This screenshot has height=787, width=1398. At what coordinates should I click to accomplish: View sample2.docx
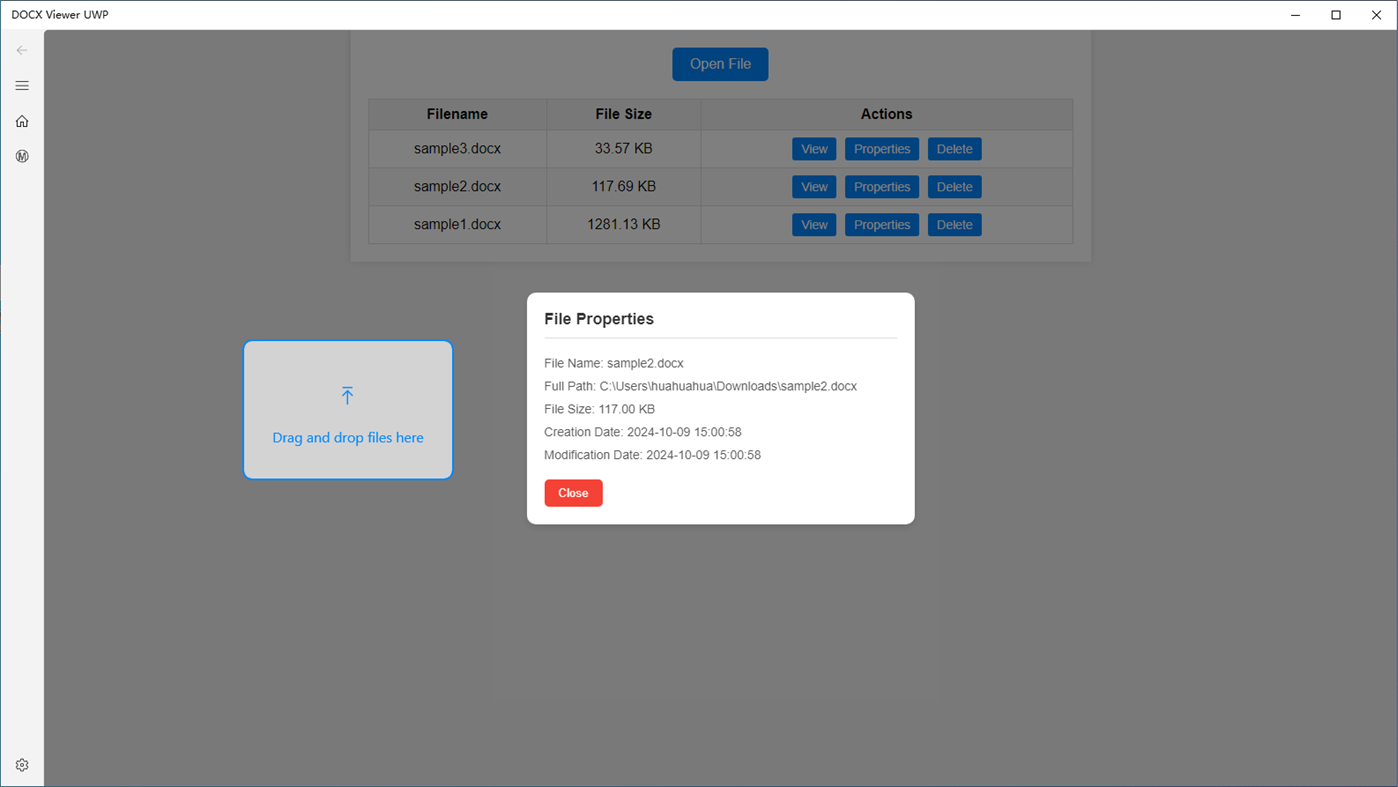click(814, 187)
